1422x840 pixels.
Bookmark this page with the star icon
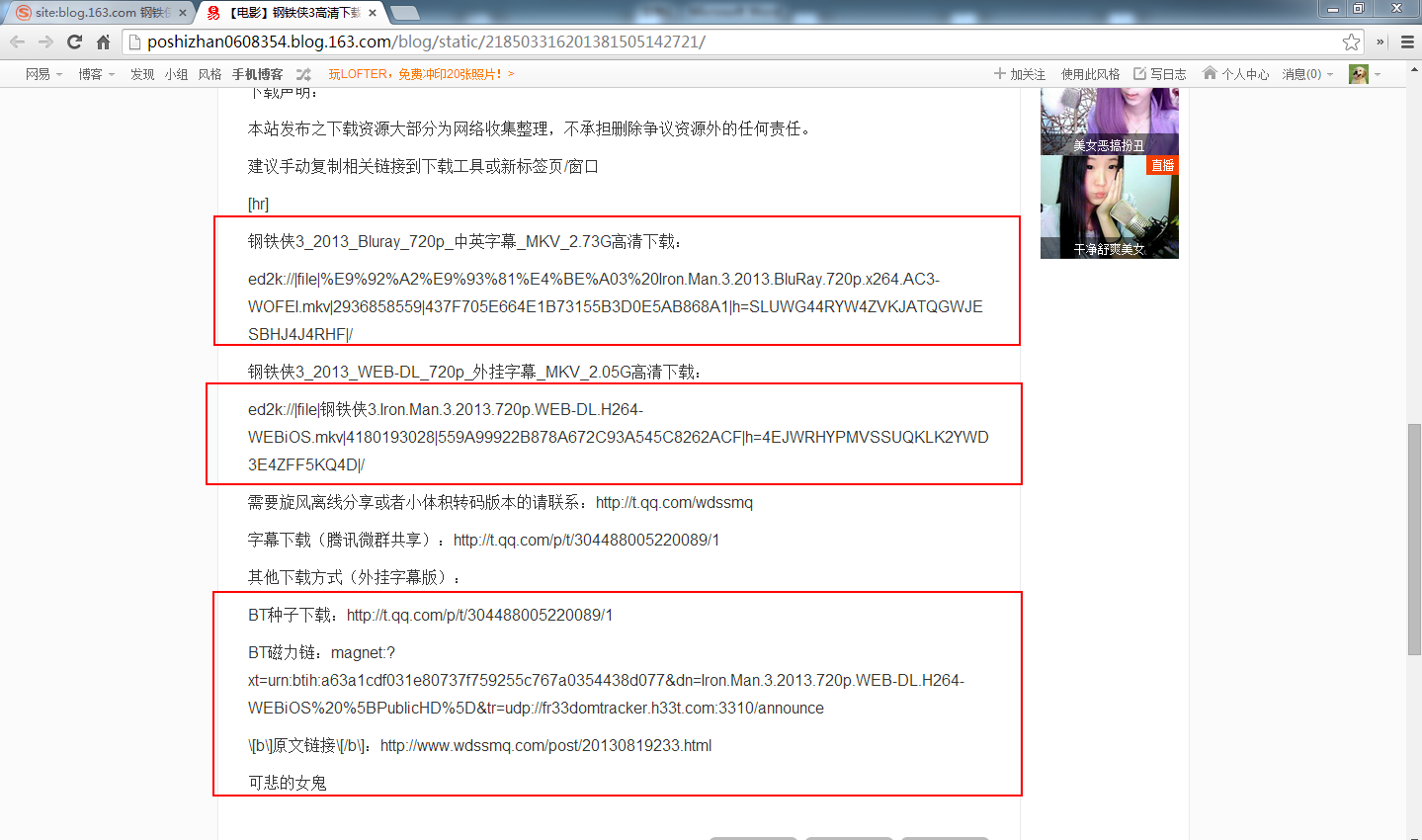1351,42
